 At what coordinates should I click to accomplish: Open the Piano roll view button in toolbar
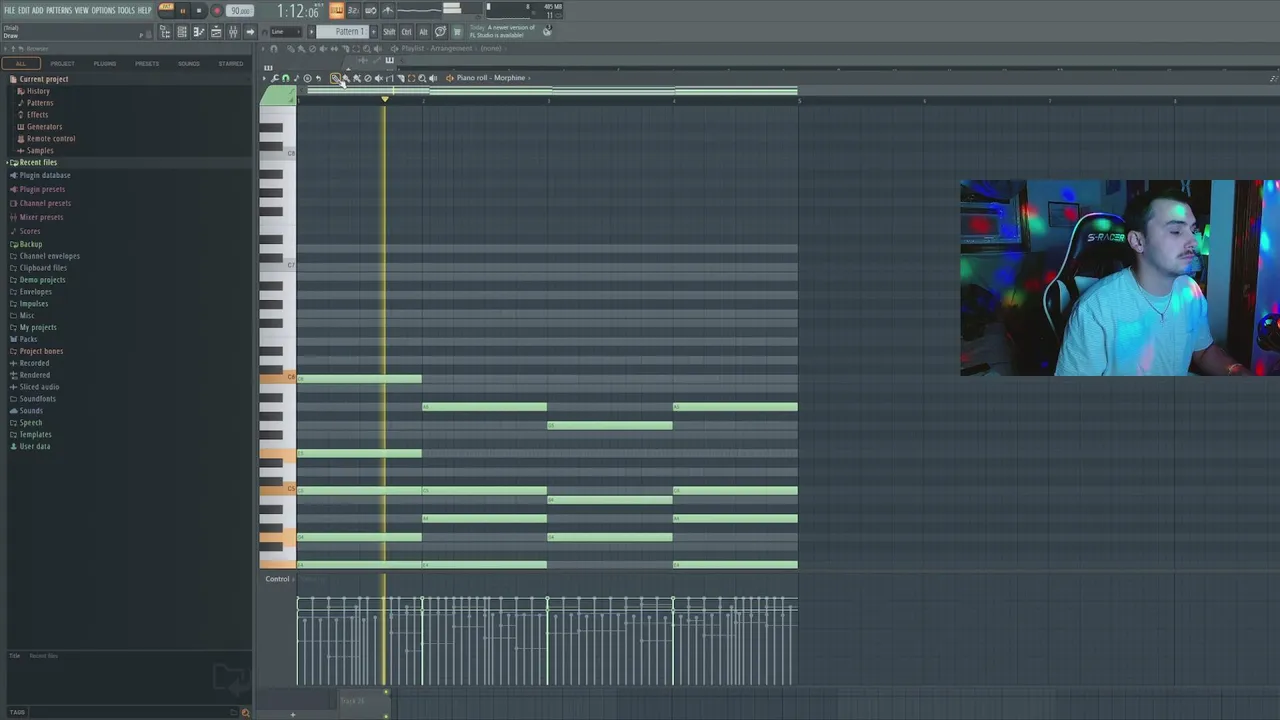tap(199, 32)
